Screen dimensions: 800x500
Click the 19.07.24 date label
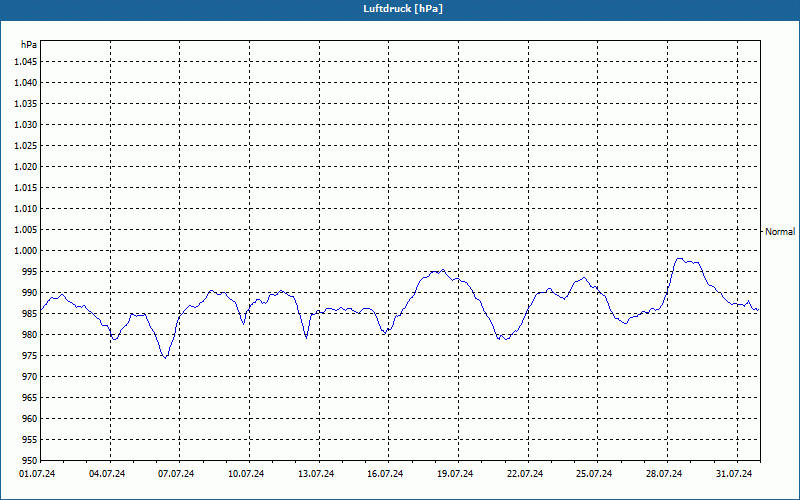coord(456,474)
